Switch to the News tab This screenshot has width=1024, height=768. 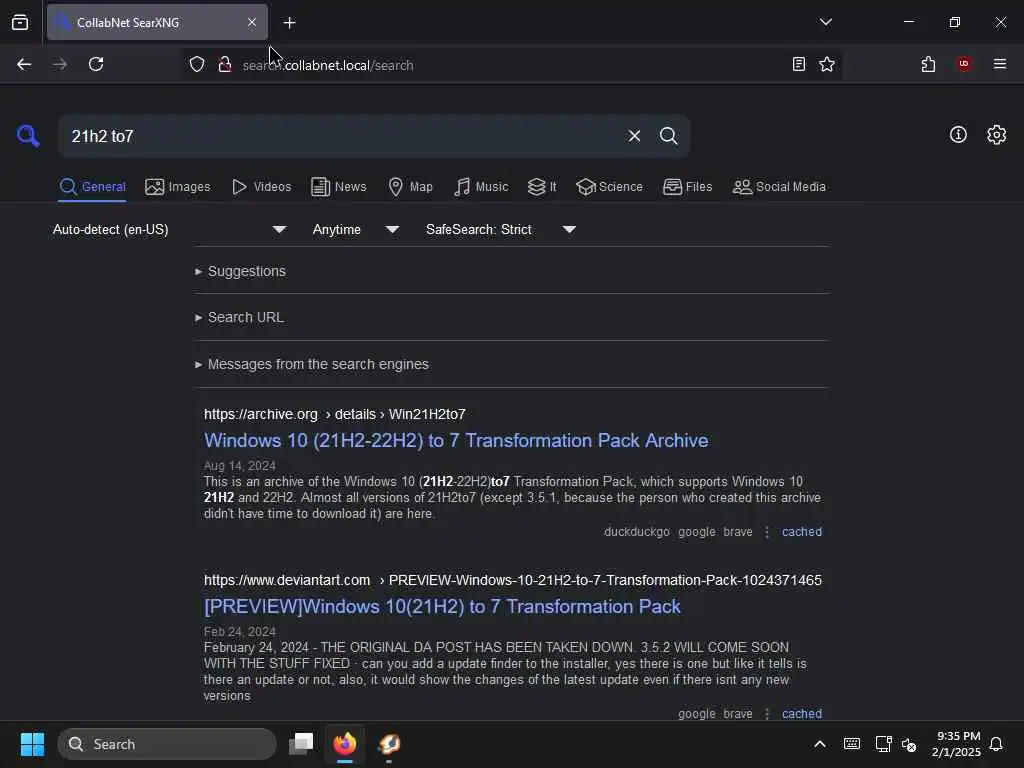339,187
